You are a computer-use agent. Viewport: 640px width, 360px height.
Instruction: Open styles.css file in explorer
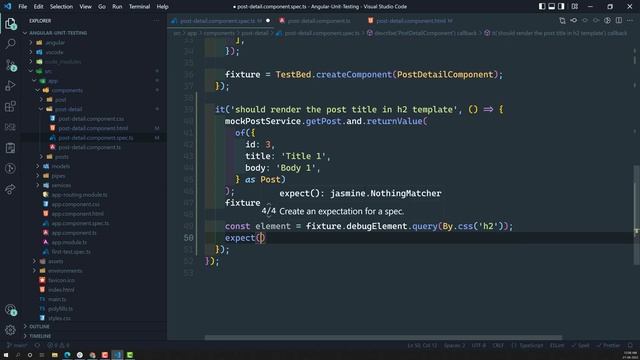[x=59, y=318]
